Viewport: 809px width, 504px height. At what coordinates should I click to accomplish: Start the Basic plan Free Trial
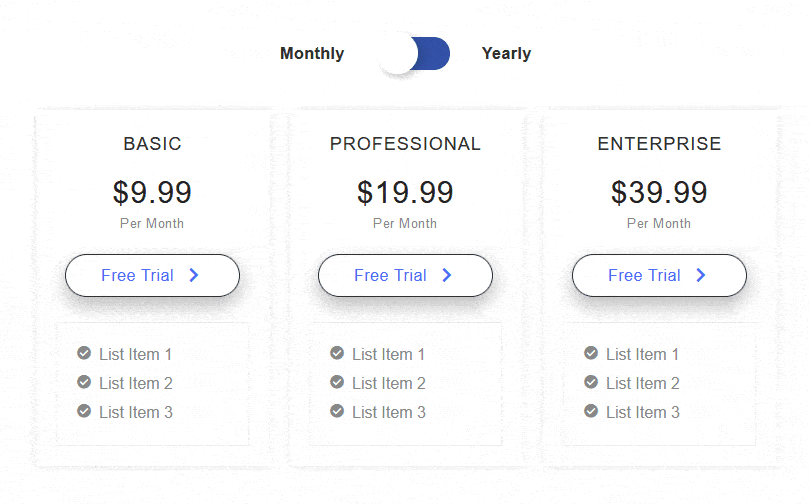[x=152, y=275]
